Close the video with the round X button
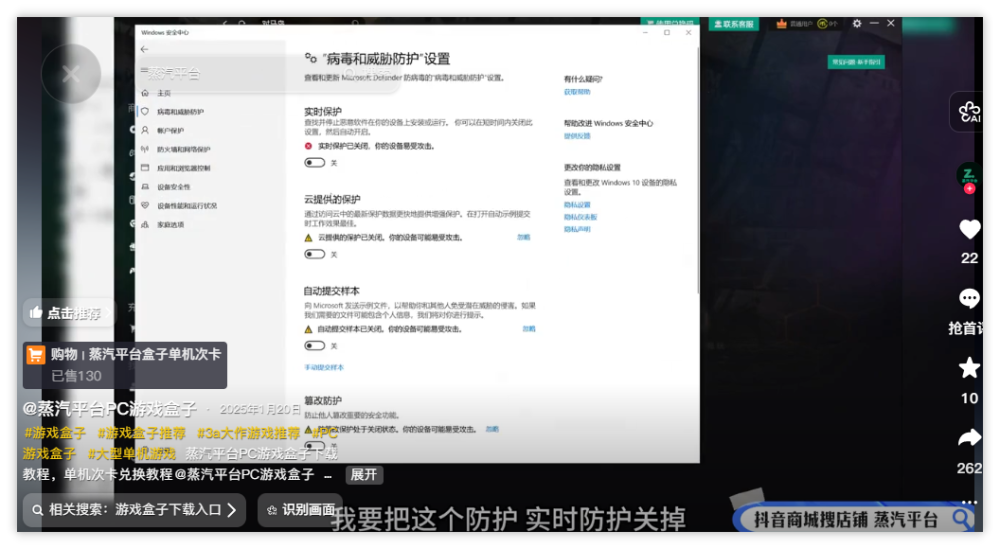 [x=71, y=74]
